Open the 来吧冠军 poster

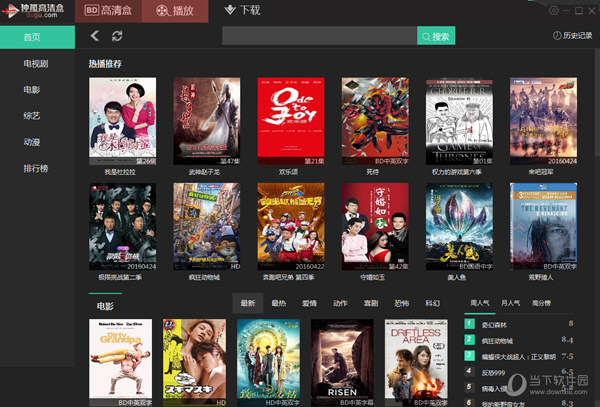[x=543, y=121]
